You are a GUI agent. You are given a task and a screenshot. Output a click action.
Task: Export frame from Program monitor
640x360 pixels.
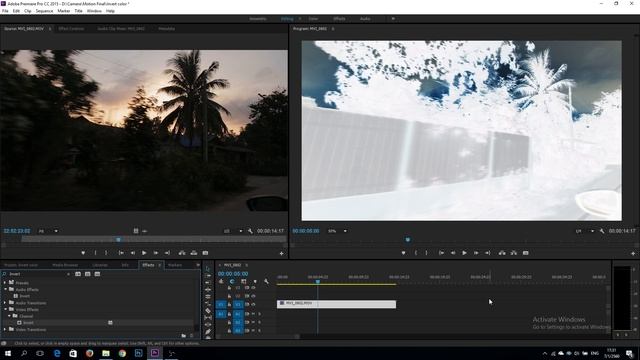click(x=526, y=253)
